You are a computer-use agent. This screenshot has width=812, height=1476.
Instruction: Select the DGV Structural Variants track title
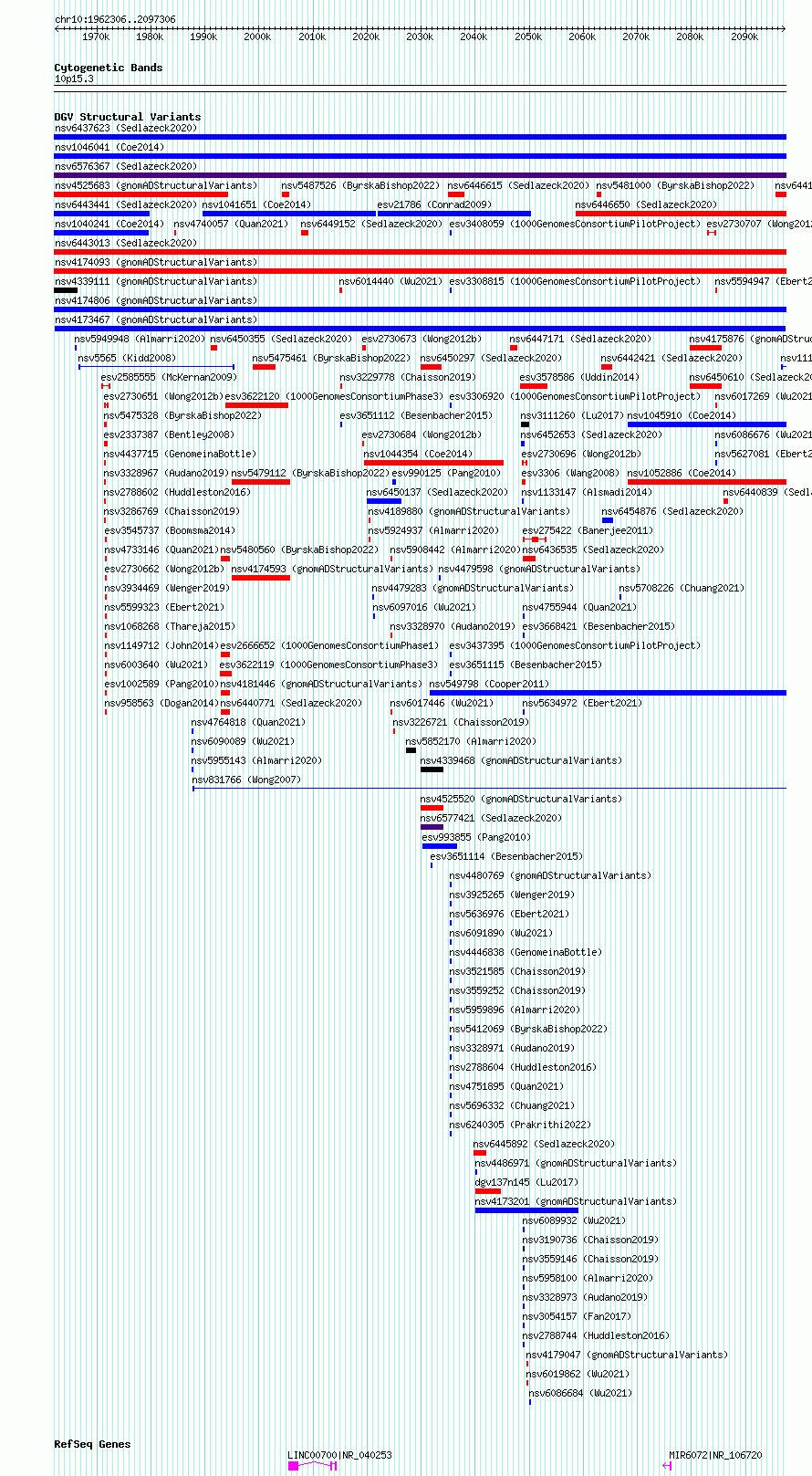(x=128, y=117)
